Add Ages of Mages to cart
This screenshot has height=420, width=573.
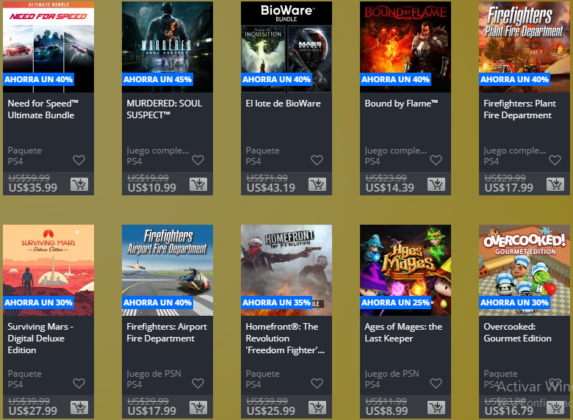pyautogui.click(x=436, y=408)
